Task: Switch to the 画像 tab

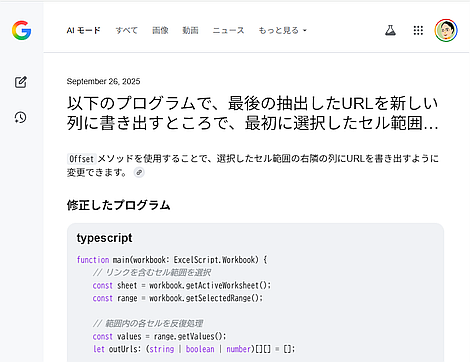Action: coord(160,30)
